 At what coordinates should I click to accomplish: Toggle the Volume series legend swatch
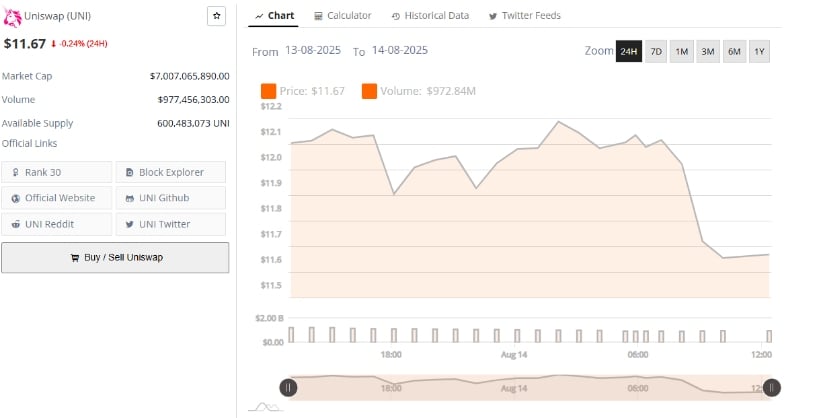pyautogui.click(x=369, y=91)
